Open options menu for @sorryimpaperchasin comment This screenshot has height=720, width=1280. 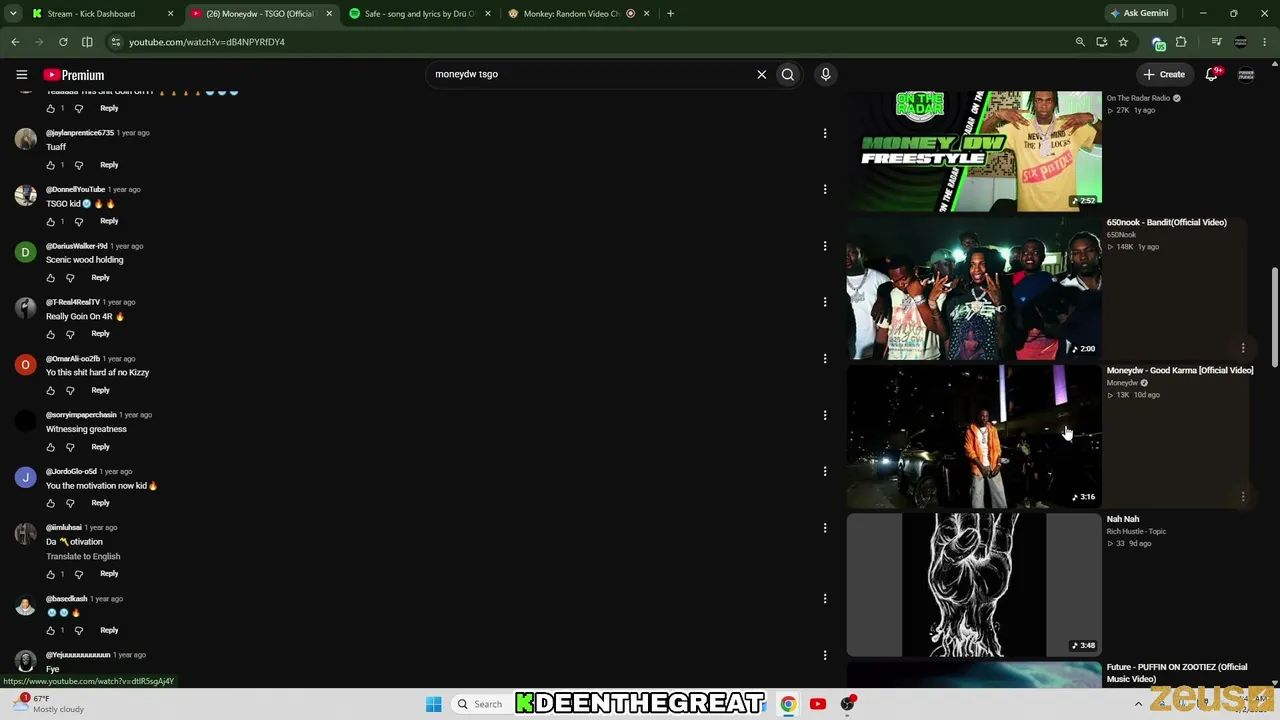click(825, 415)
